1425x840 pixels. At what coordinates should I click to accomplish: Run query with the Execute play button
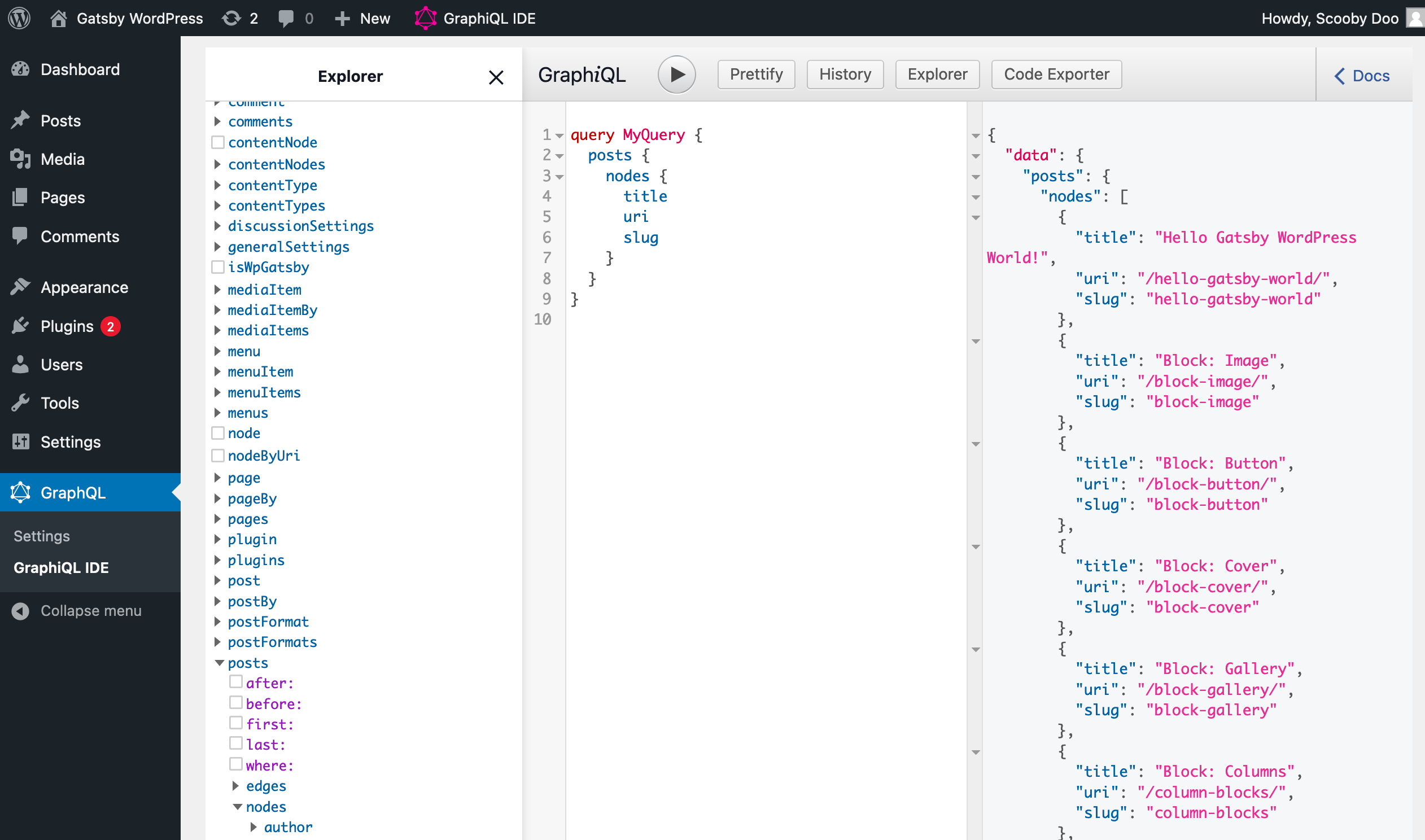tap(676, 74)
